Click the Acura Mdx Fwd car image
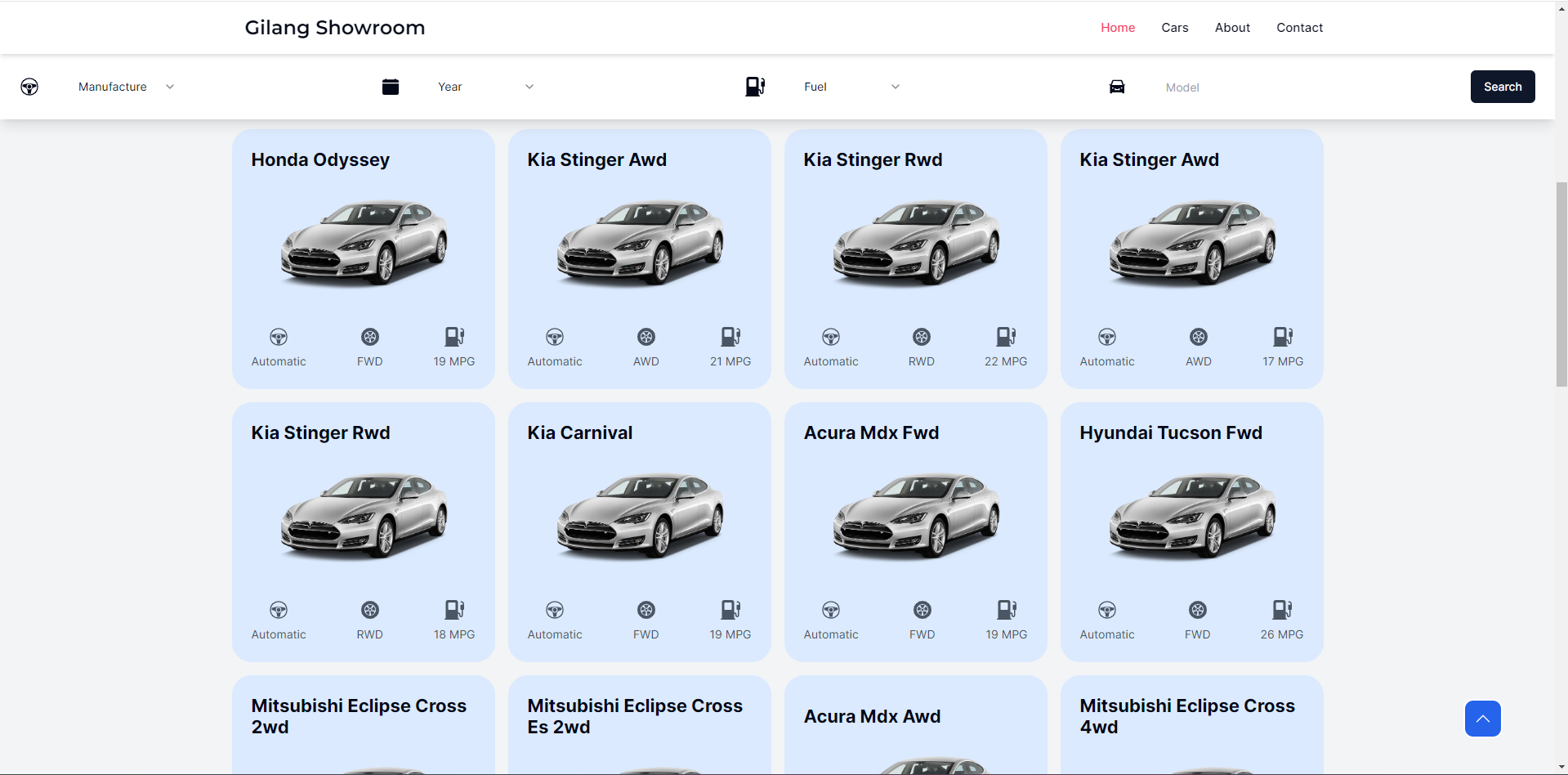 point(916,516)
